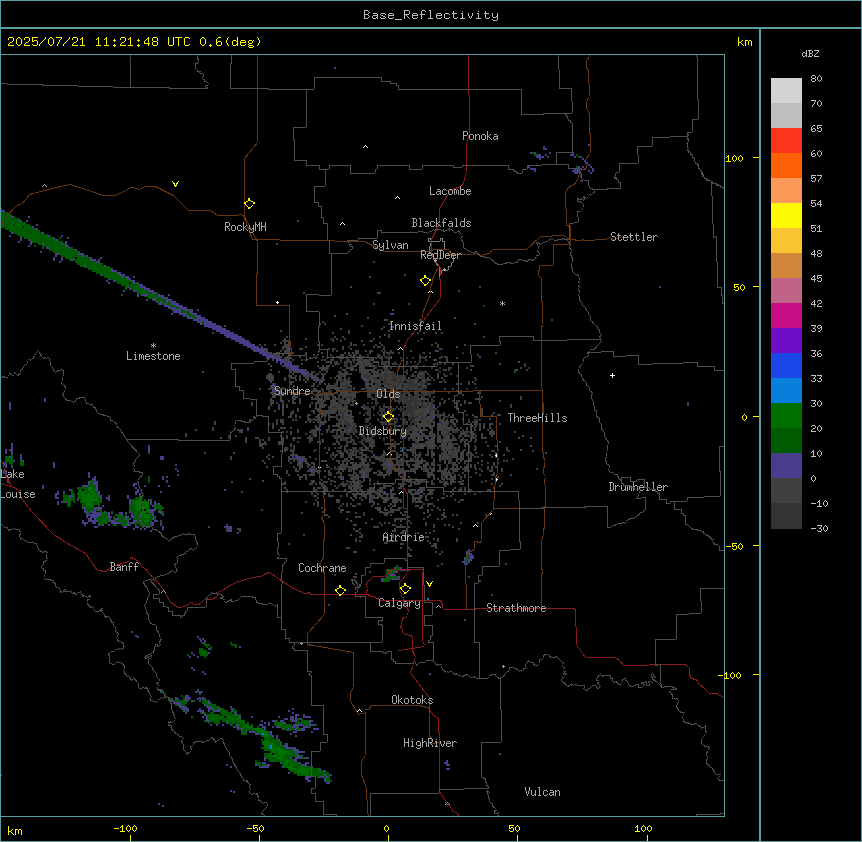Click the light gray 70-80 dBZ legend swatch
862x842 pixels.
(x=786, y=91)
